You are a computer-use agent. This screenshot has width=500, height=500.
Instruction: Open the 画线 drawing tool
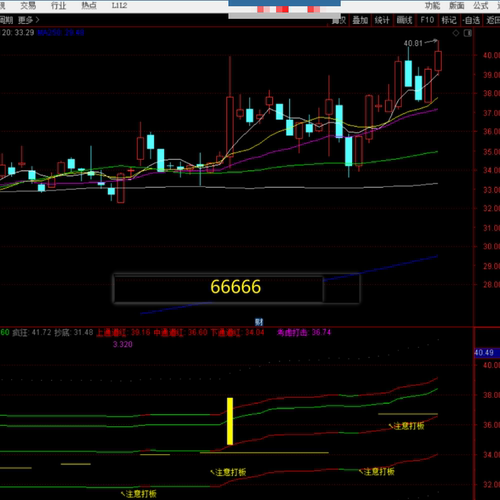404,20
